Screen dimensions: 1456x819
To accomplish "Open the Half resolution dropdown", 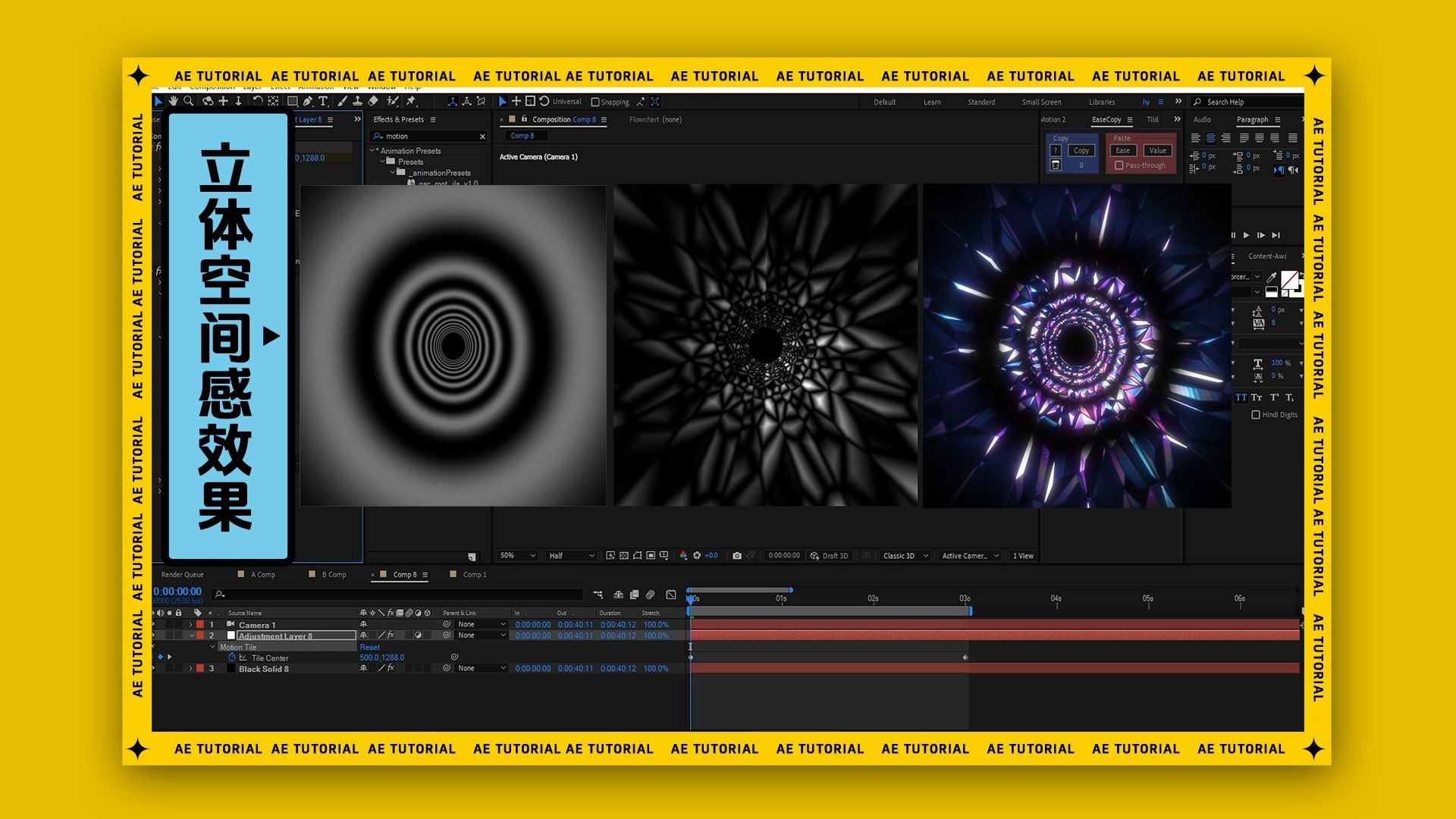I will [571, 556].
